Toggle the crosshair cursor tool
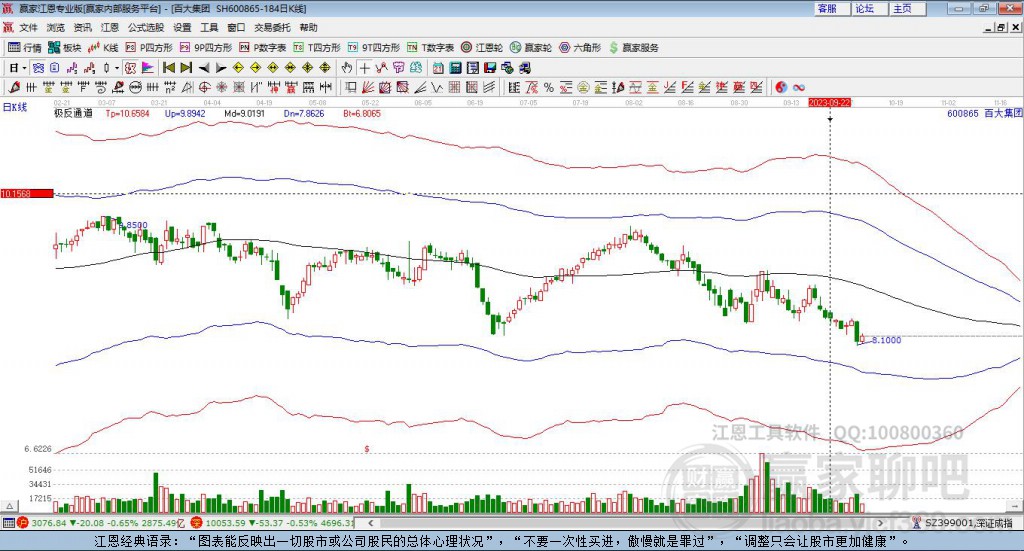The width and height of the screenshot is (1024, 551). tap(364, 68)
